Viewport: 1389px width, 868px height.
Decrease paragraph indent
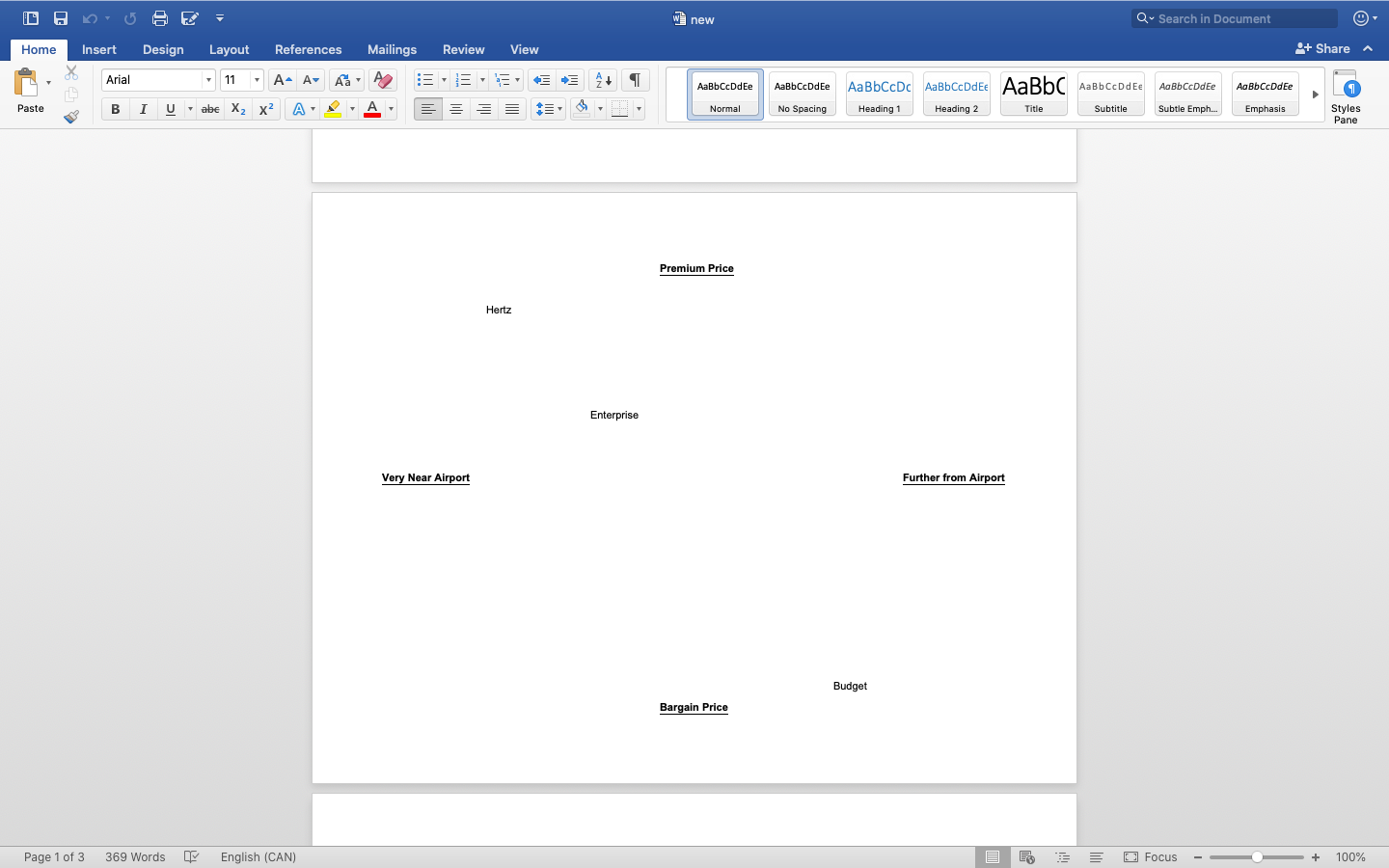pyautogui.click(x=542, y=80)
